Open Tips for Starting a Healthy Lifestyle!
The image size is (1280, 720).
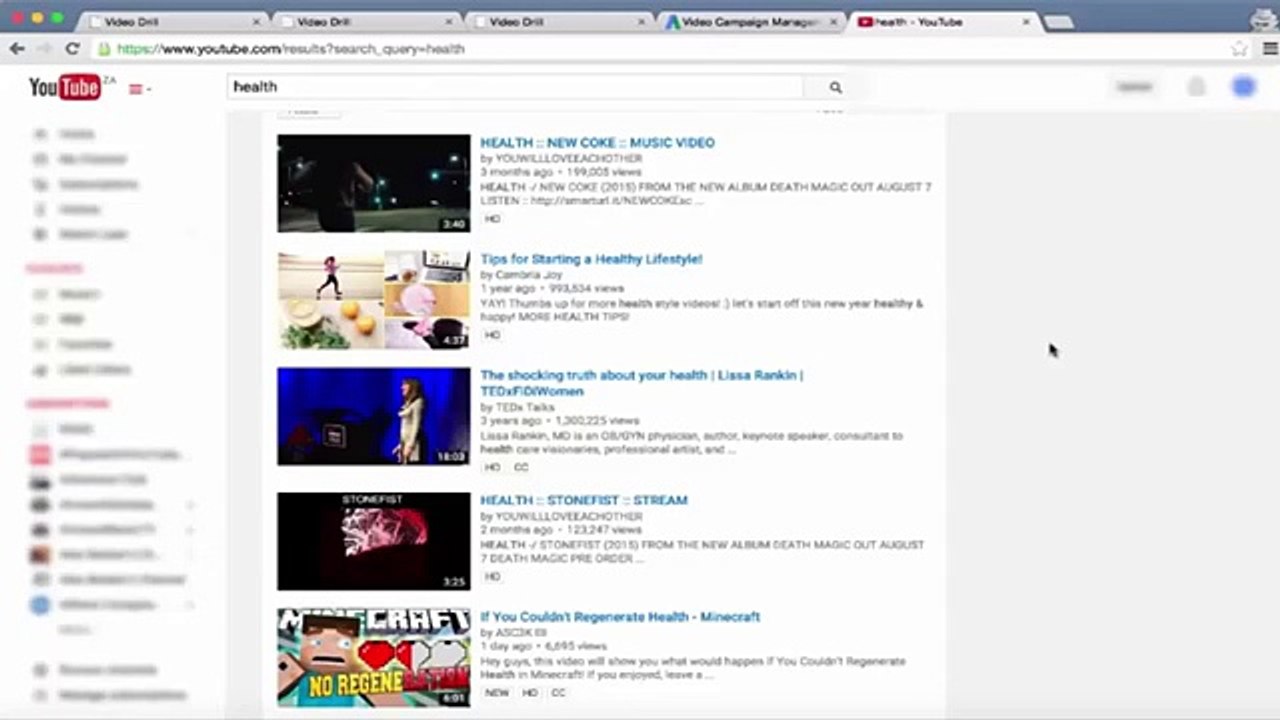point(592,259)
